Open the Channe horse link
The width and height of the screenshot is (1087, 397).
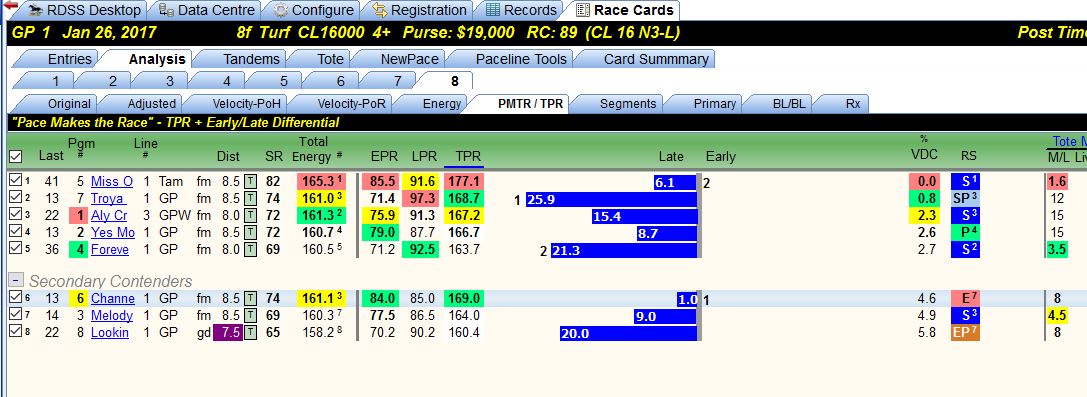point(113,299)
